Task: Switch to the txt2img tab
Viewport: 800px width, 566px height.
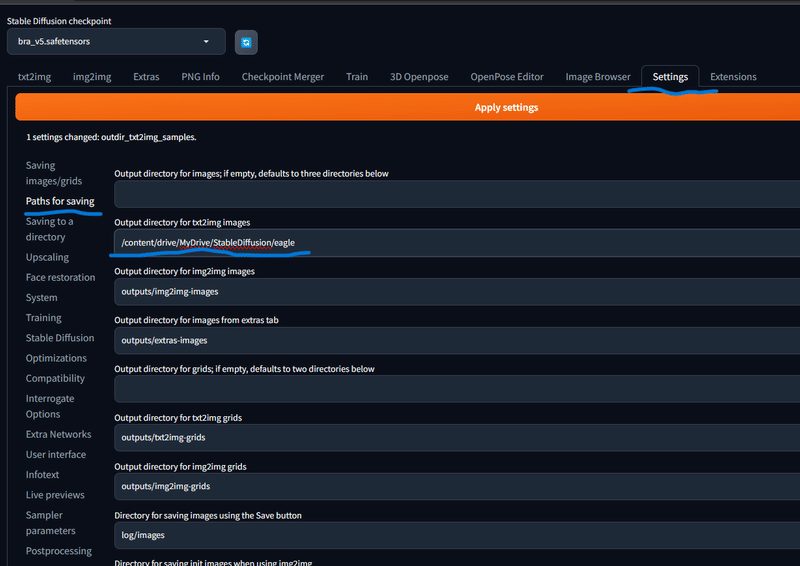Action: (x=34, y=77)
